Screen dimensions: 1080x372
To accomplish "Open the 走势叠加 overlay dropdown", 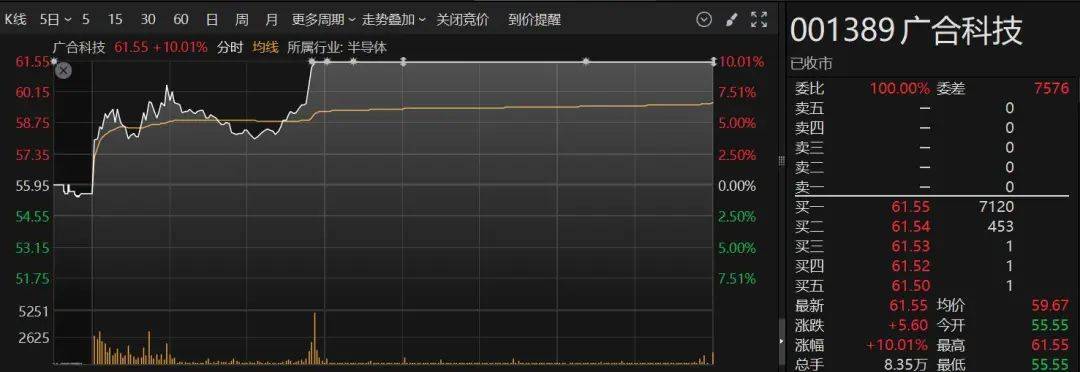I will click(394, 19).
